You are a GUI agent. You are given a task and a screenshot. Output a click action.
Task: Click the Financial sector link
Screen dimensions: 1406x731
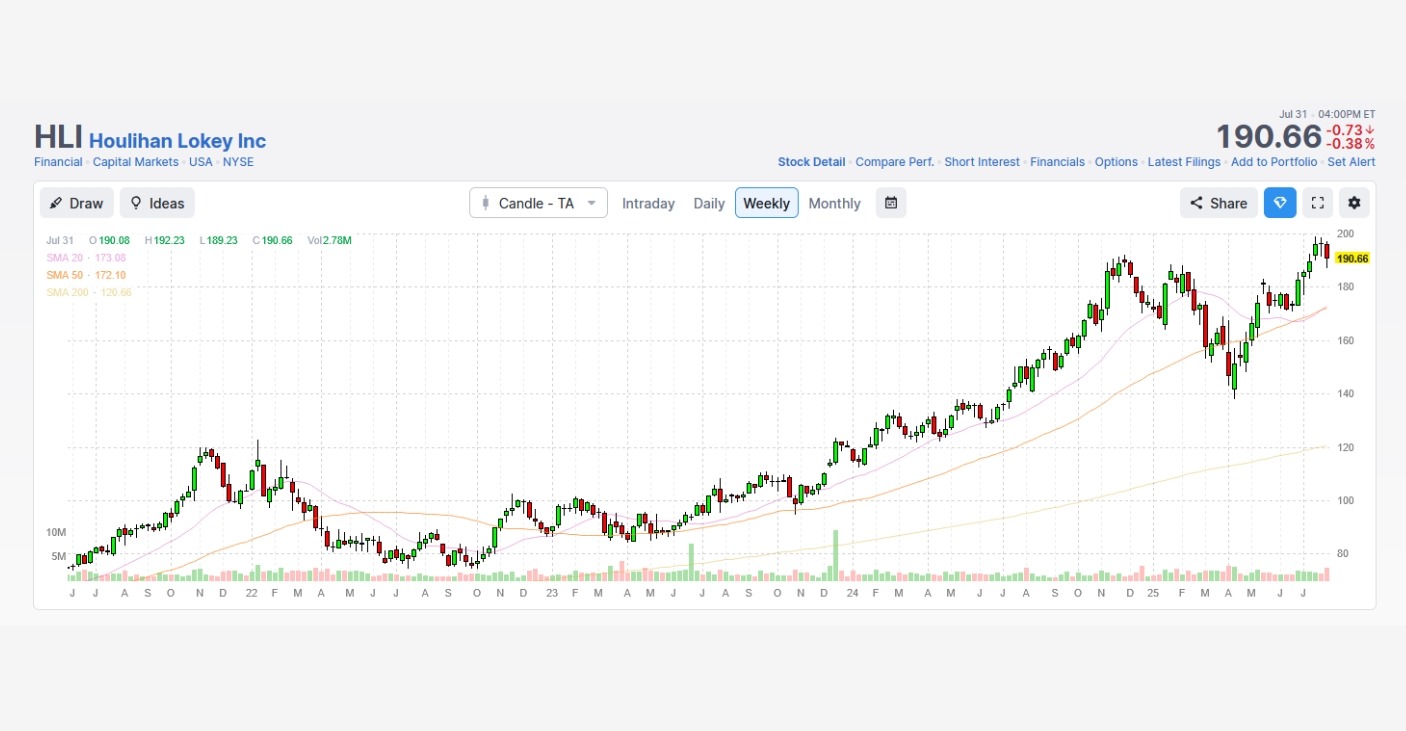click(58, 162)
